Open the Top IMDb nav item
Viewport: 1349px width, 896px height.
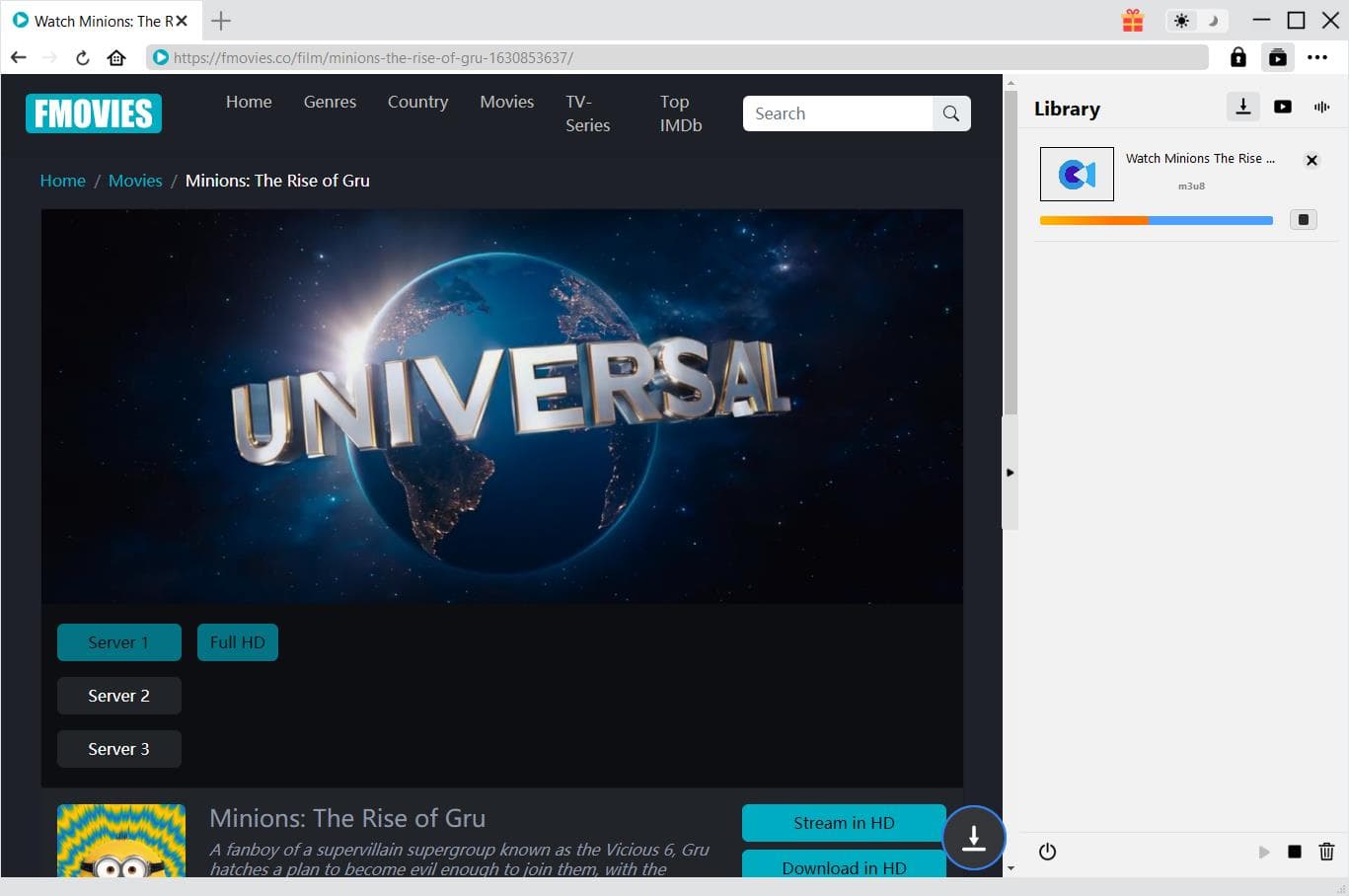681,113
